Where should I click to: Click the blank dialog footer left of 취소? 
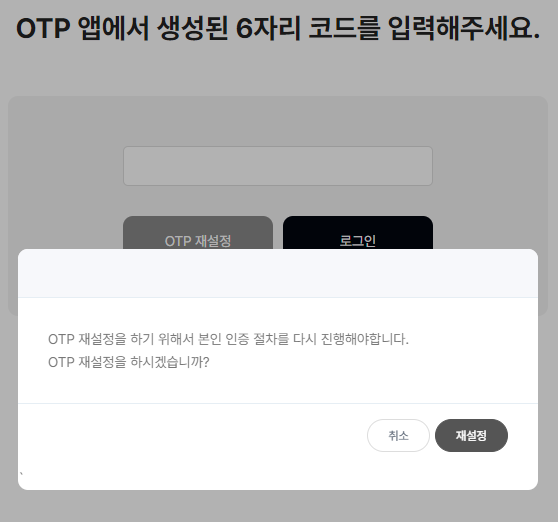[192, 436]
